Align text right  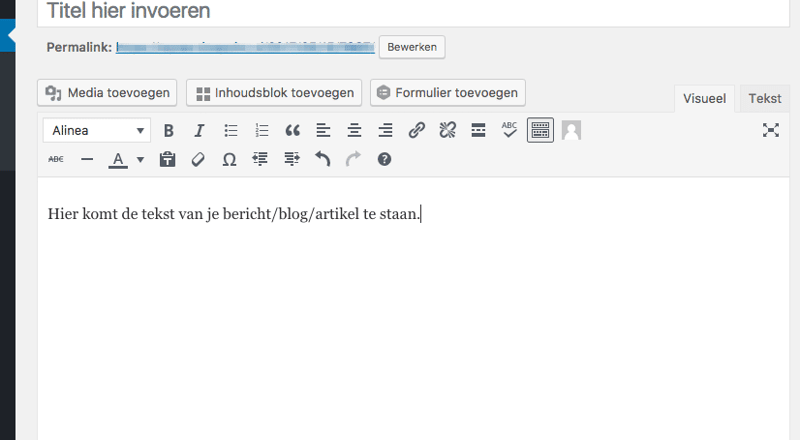pos(386,131)
